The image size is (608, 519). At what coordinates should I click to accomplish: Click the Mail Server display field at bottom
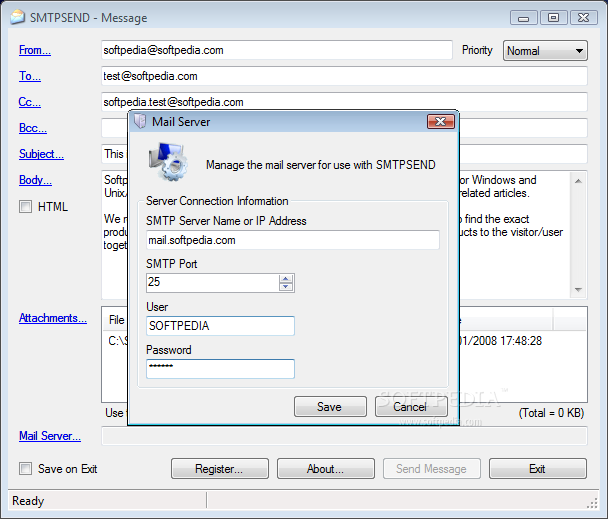tap(344, 436)
